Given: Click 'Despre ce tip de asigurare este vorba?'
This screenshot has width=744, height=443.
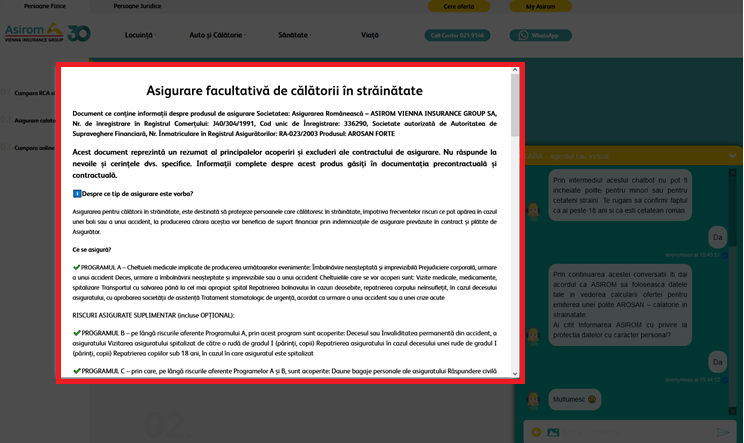Looking at the screenshot, I should click(x=137, y=194).
